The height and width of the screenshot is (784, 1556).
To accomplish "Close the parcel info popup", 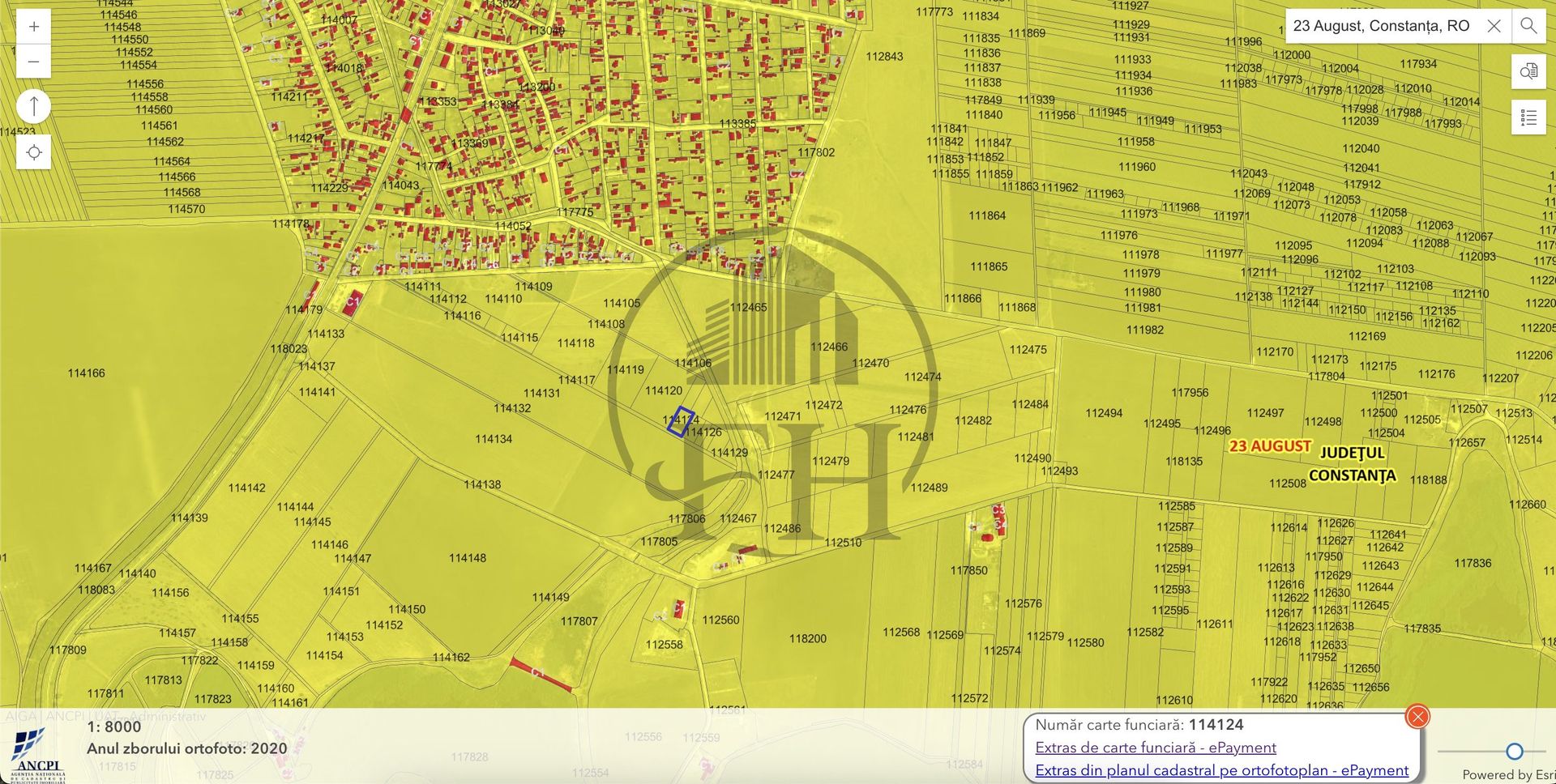I will click(1417, 716).
